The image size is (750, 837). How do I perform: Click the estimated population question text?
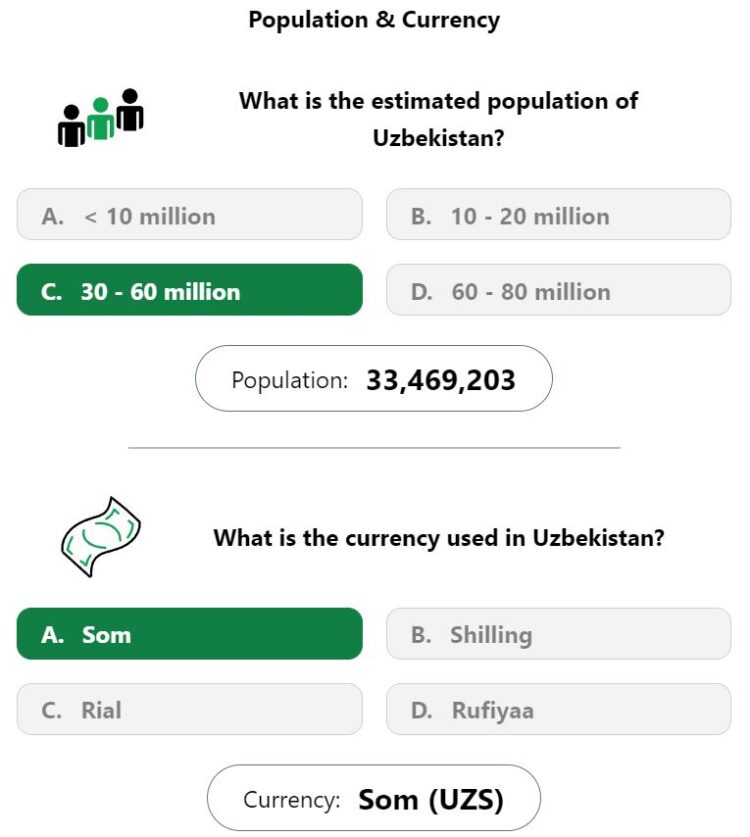coord(438,119)
